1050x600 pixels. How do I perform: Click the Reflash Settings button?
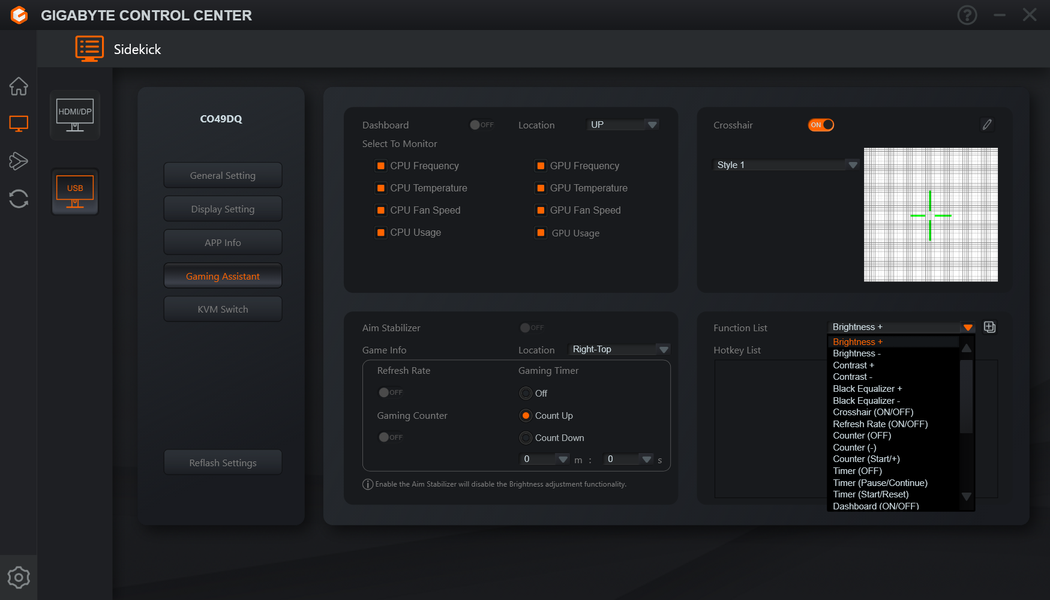click(x=223, y=463)
